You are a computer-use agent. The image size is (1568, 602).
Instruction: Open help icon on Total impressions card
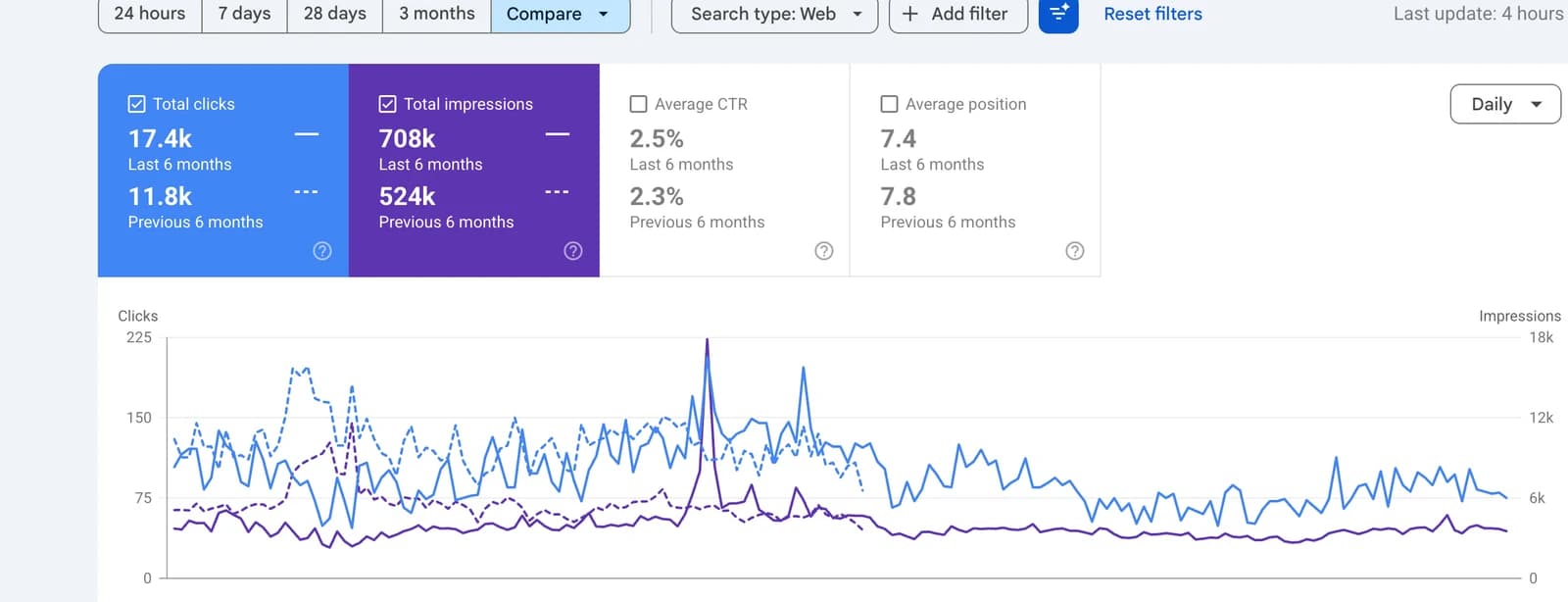[x=573, y=251]
